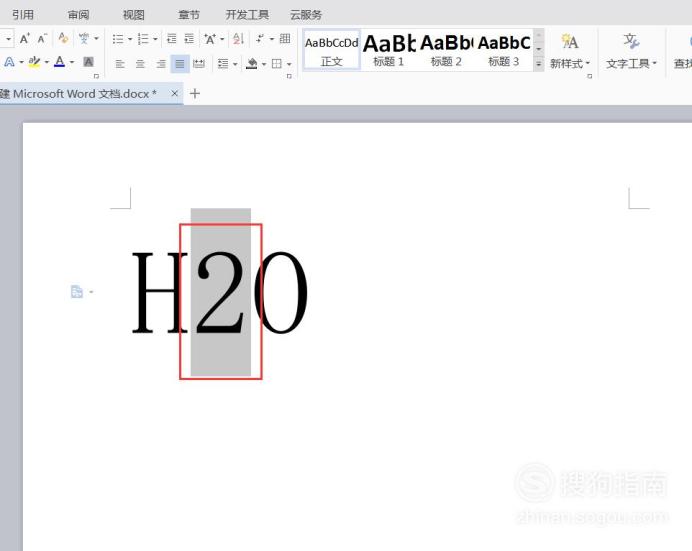
Task: Apply the 标题 2 style
Action: [x=446, y=50]
